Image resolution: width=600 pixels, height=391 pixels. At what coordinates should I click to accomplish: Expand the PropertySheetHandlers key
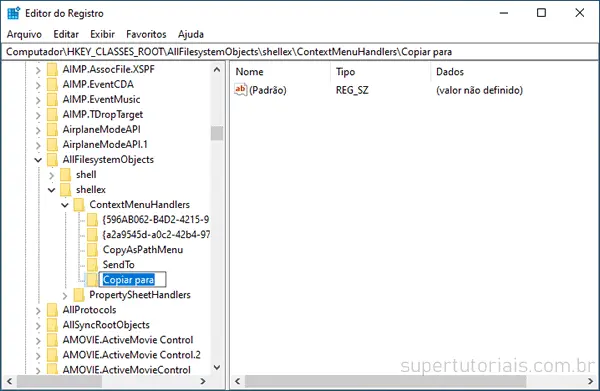point(65,296)
